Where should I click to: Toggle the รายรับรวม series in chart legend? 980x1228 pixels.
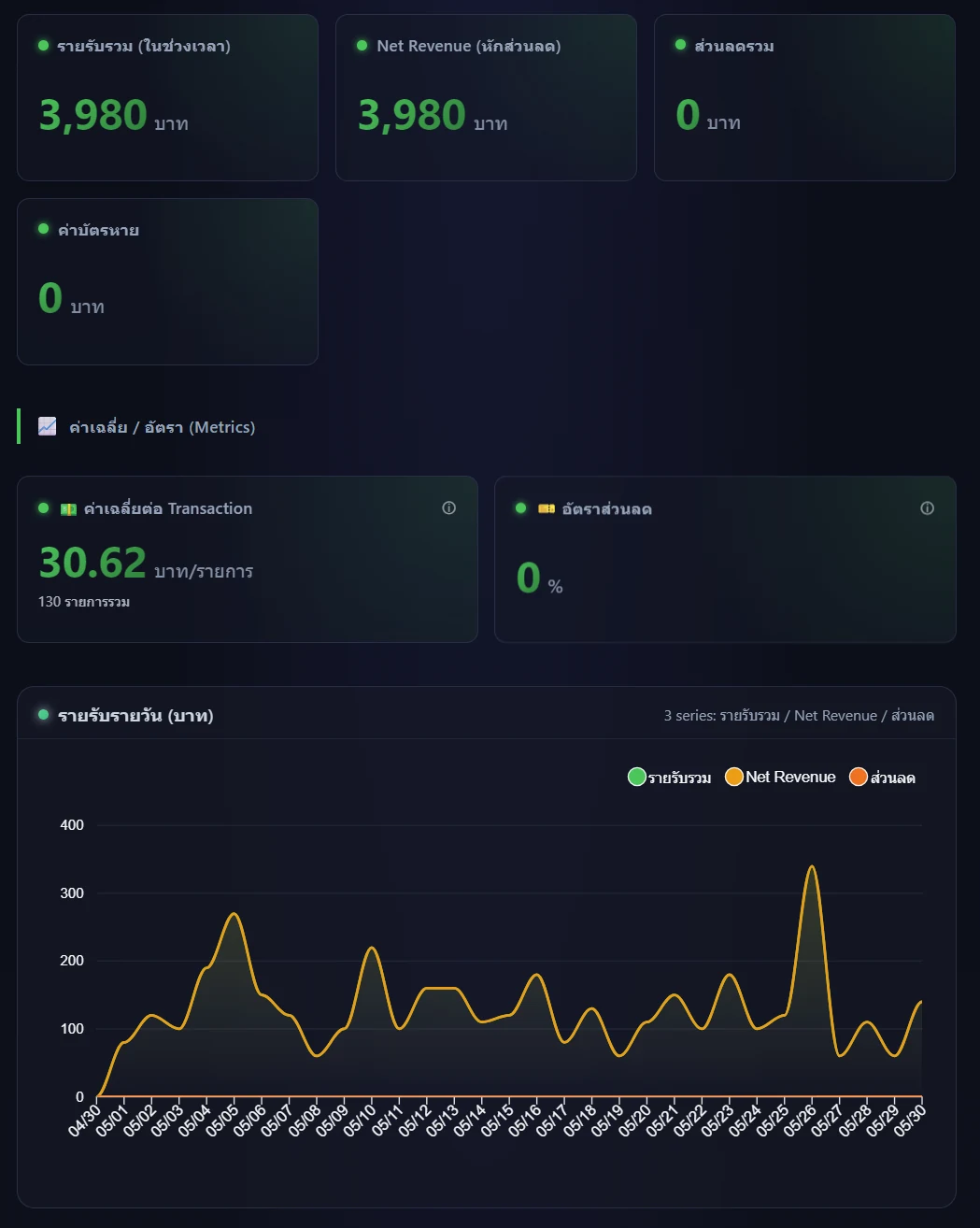tap(670, 777)
